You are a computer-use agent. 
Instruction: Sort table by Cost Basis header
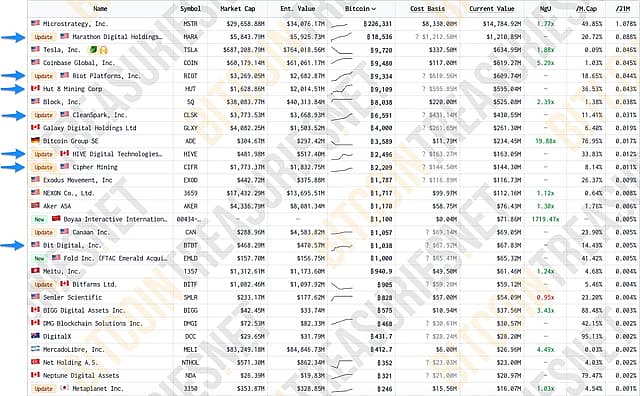coord(427,9)
